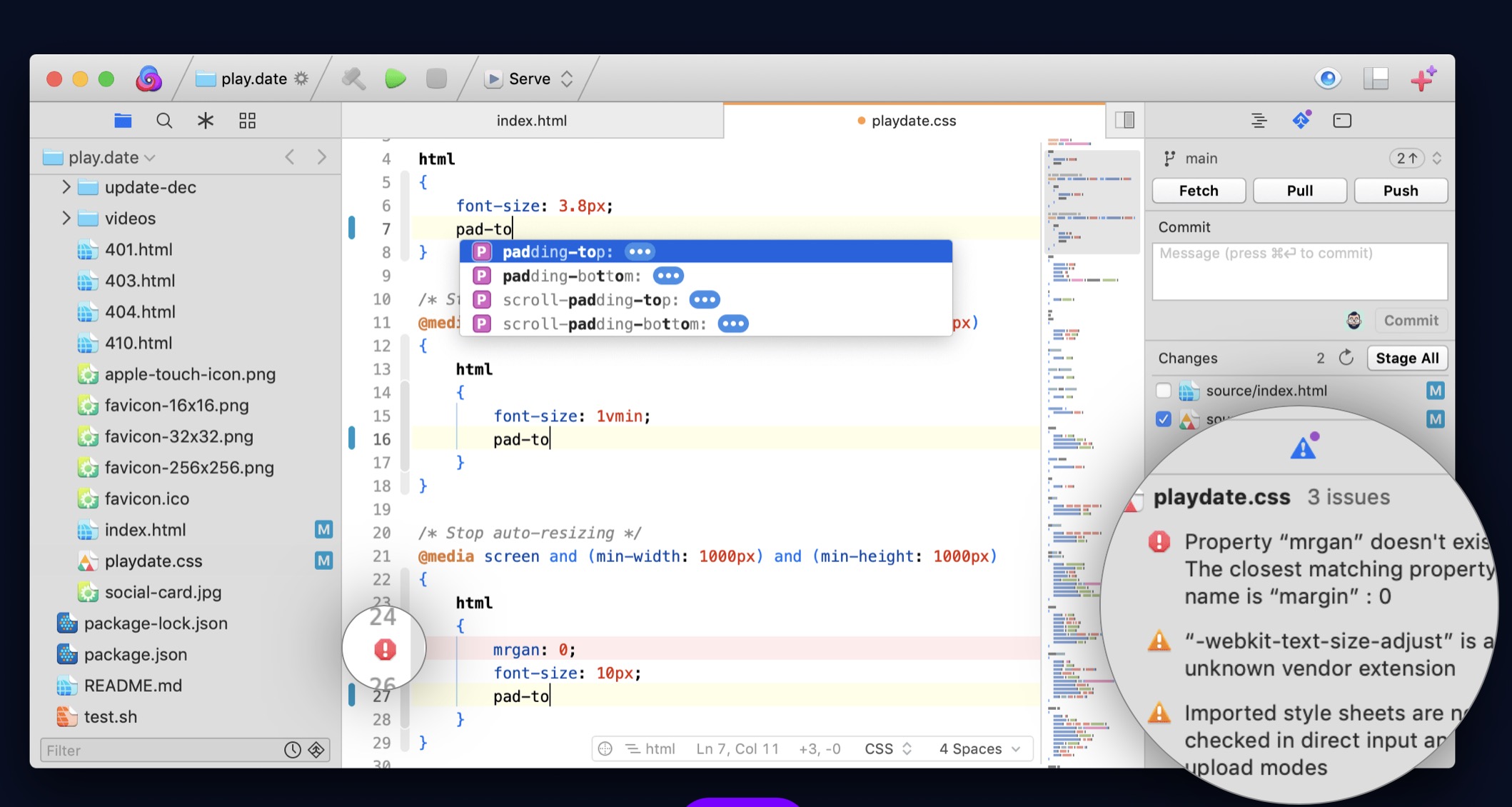Click the refresh changes icon
The height and width of the screenshot is (807, 1512).
pos(1346,358)
